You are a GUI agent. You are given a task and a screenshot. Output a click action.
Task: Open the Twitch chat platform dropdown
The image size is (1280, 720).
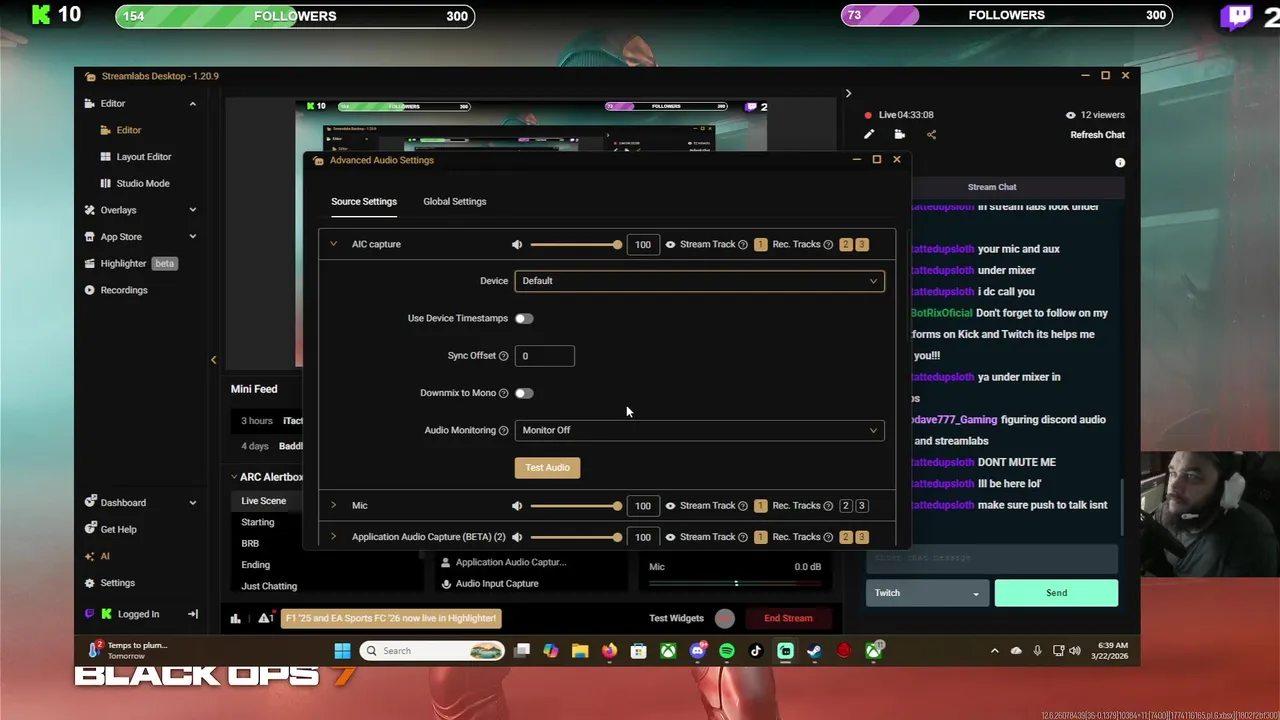[926, 593]
